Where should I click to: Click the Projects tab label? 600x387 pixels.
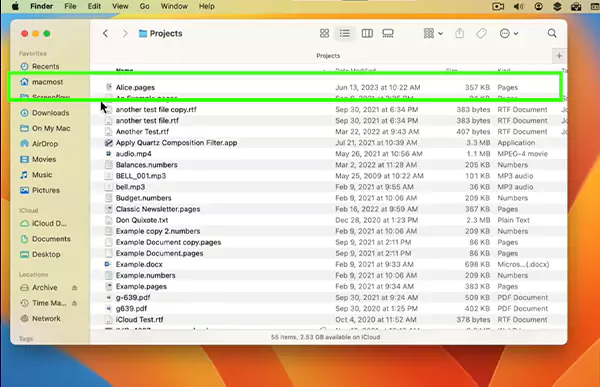click(x=328, y=56)
